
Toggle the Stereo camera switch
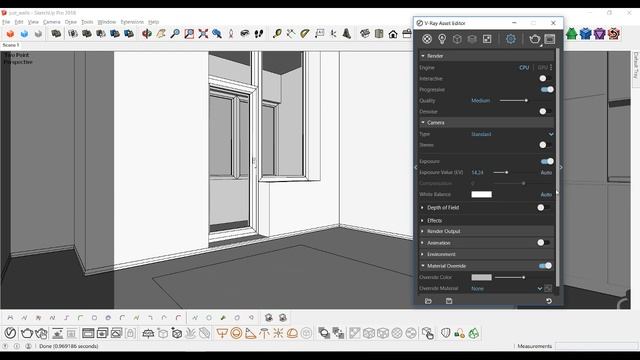[x=545, y=145]
